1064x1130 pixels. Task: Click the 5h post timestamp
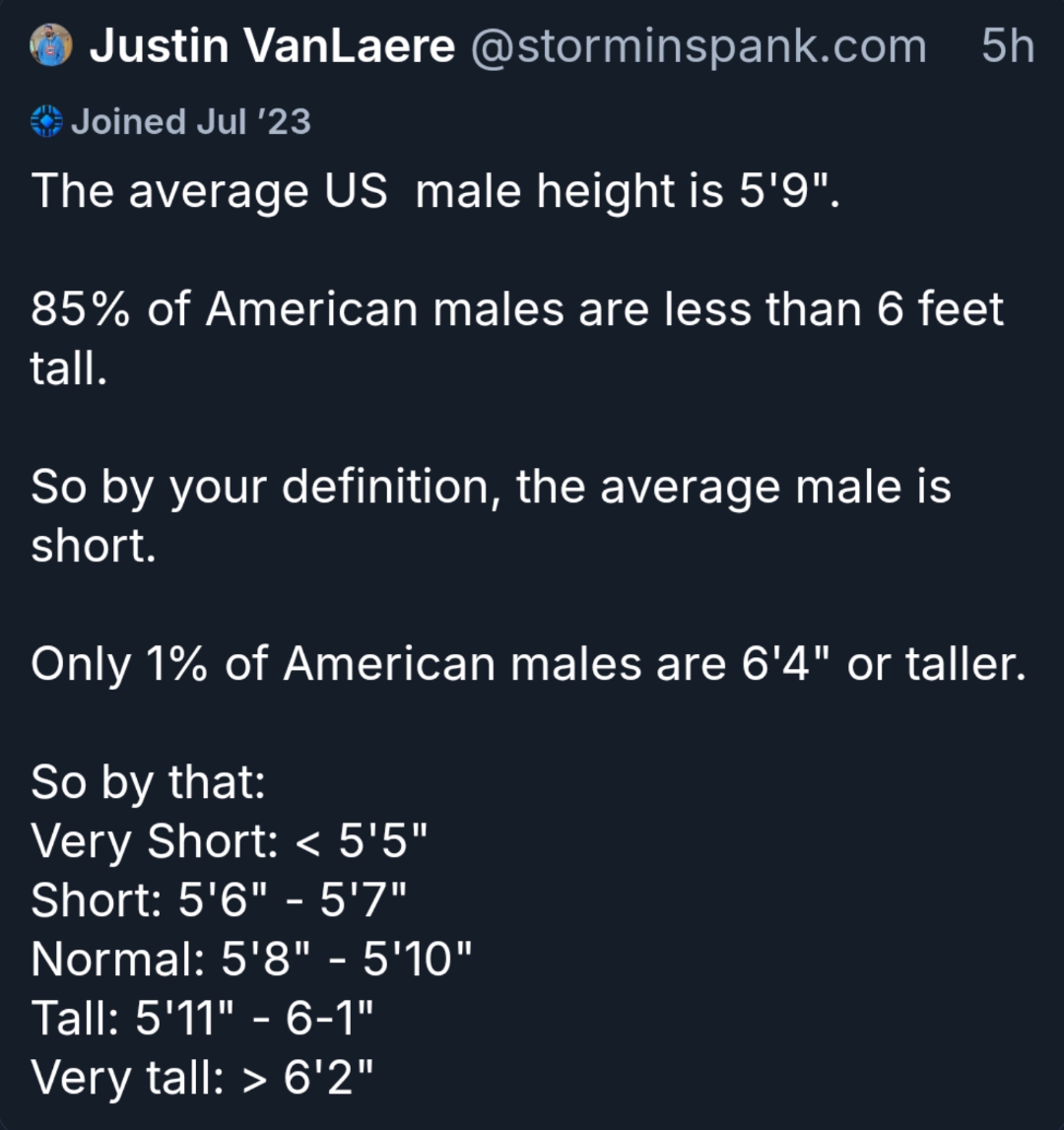1007,46
